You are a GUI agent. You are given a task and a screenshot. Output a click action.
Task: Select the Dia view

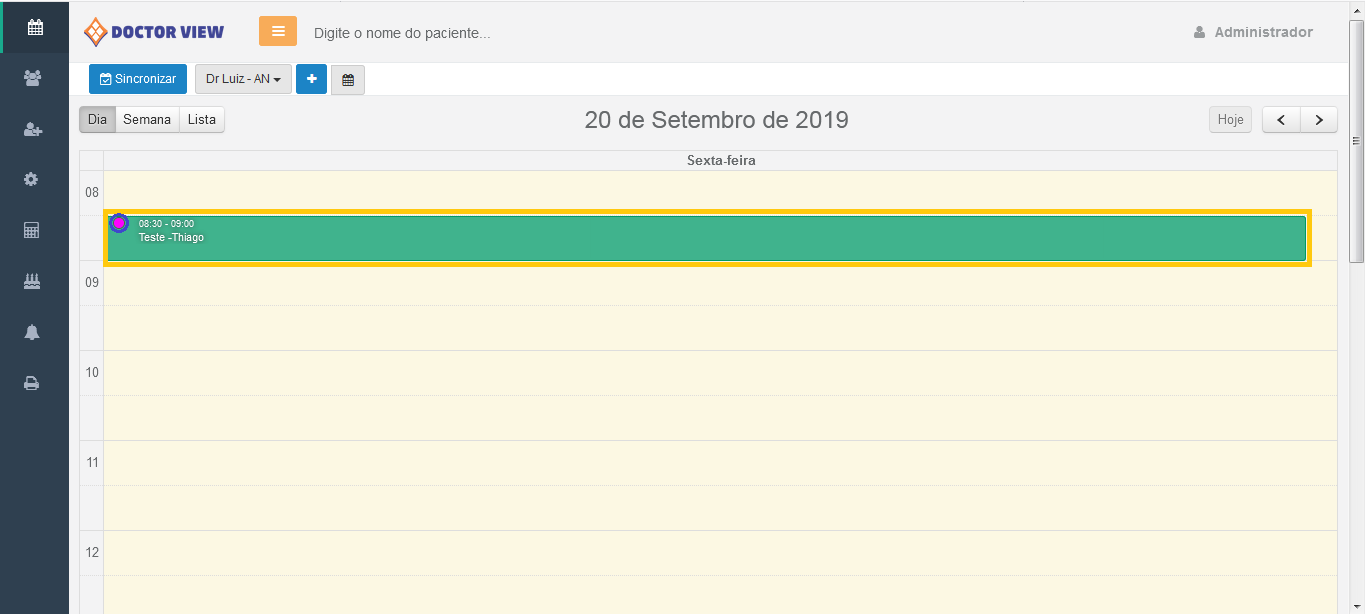[x=97, y=120]
